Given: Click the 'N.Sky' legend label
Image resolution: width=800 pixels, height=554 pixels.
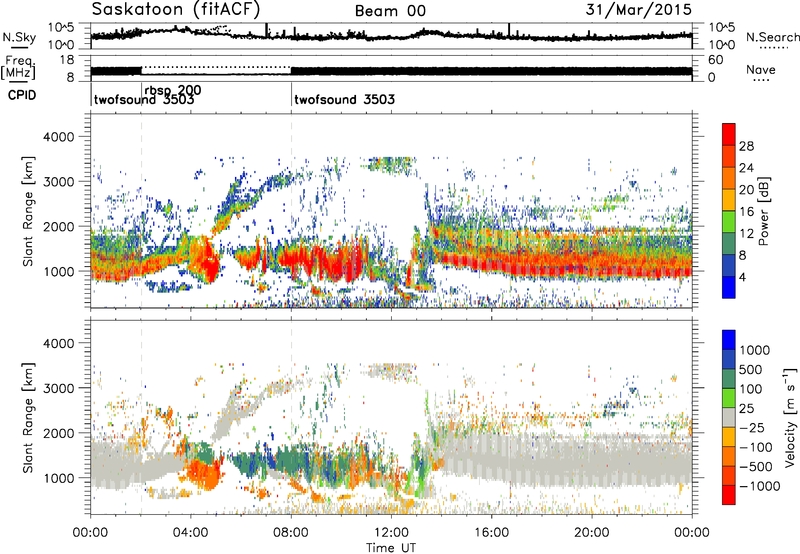Looking at the screenshot, I should [x=19, y=37].
